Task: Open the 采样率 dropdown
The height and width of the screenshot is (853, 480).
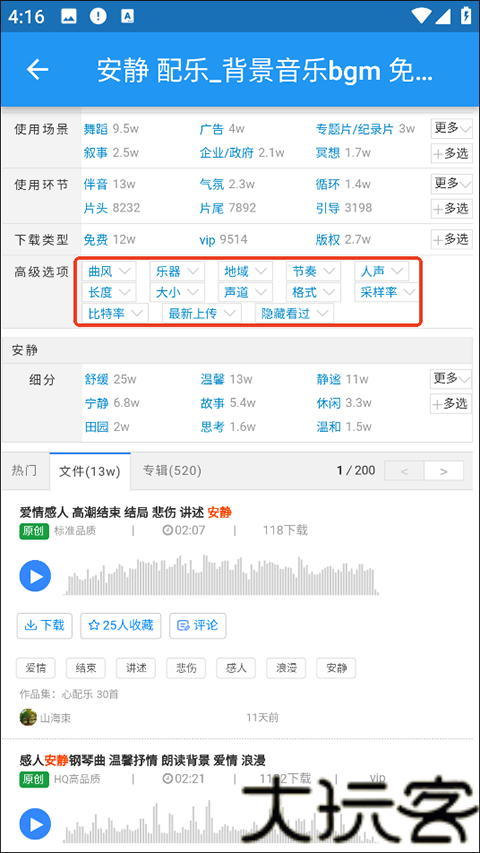Action: click(386, 292)
